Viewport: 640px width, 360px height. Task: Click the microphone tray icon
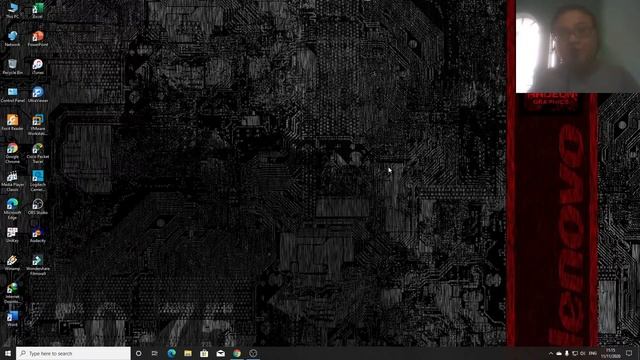coord(567,353)
